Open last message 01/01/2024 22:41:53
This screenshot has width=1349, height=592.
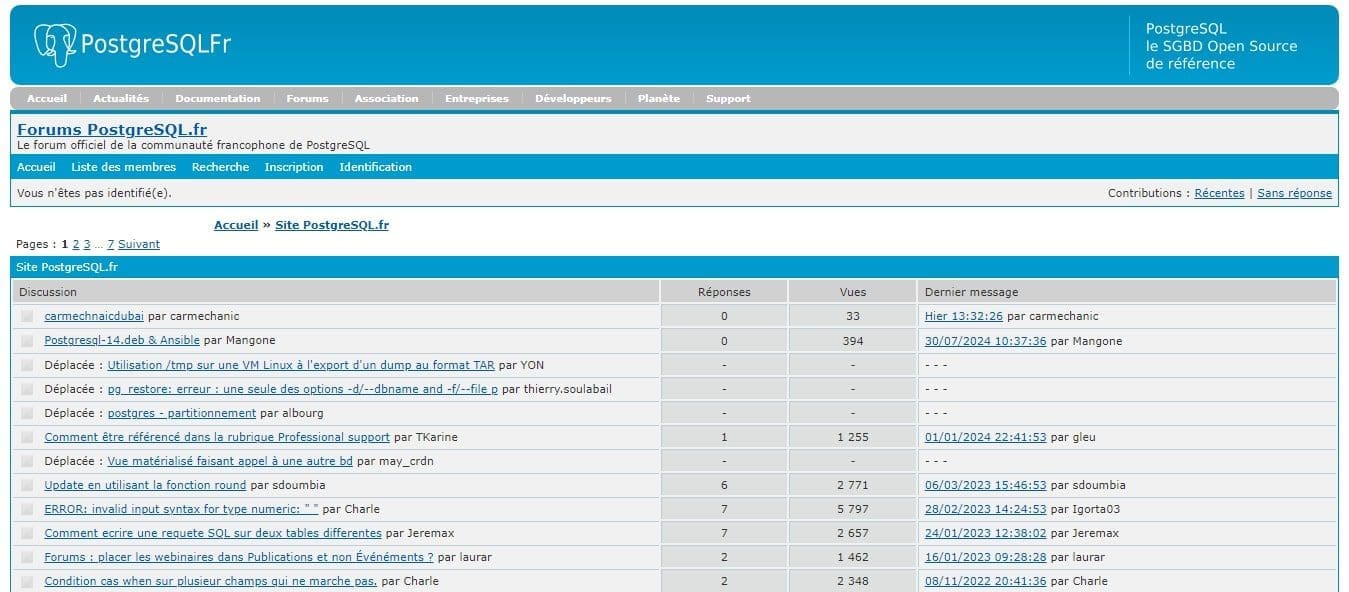point(986,437)
